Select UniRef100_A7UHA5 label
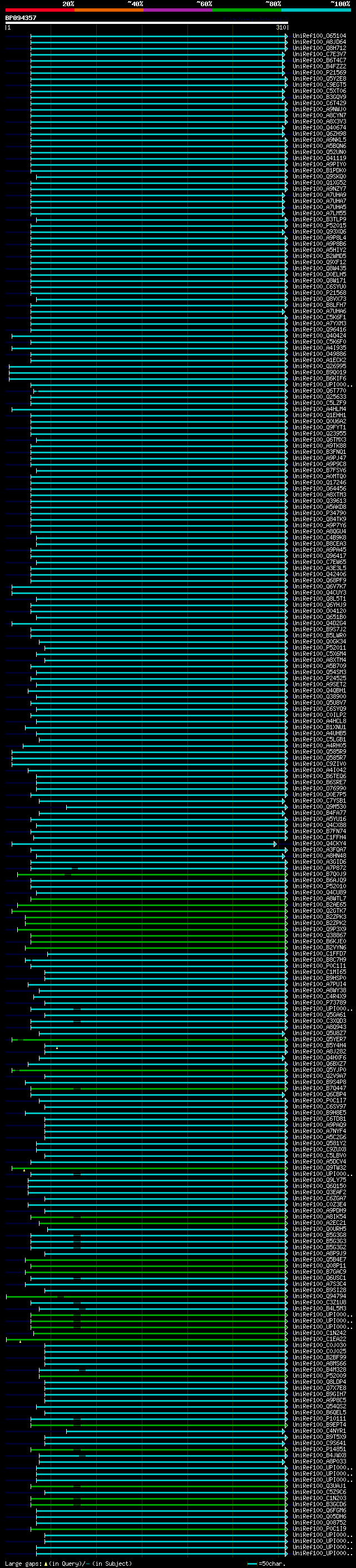 pyautogui.click(x=319, y=207)
